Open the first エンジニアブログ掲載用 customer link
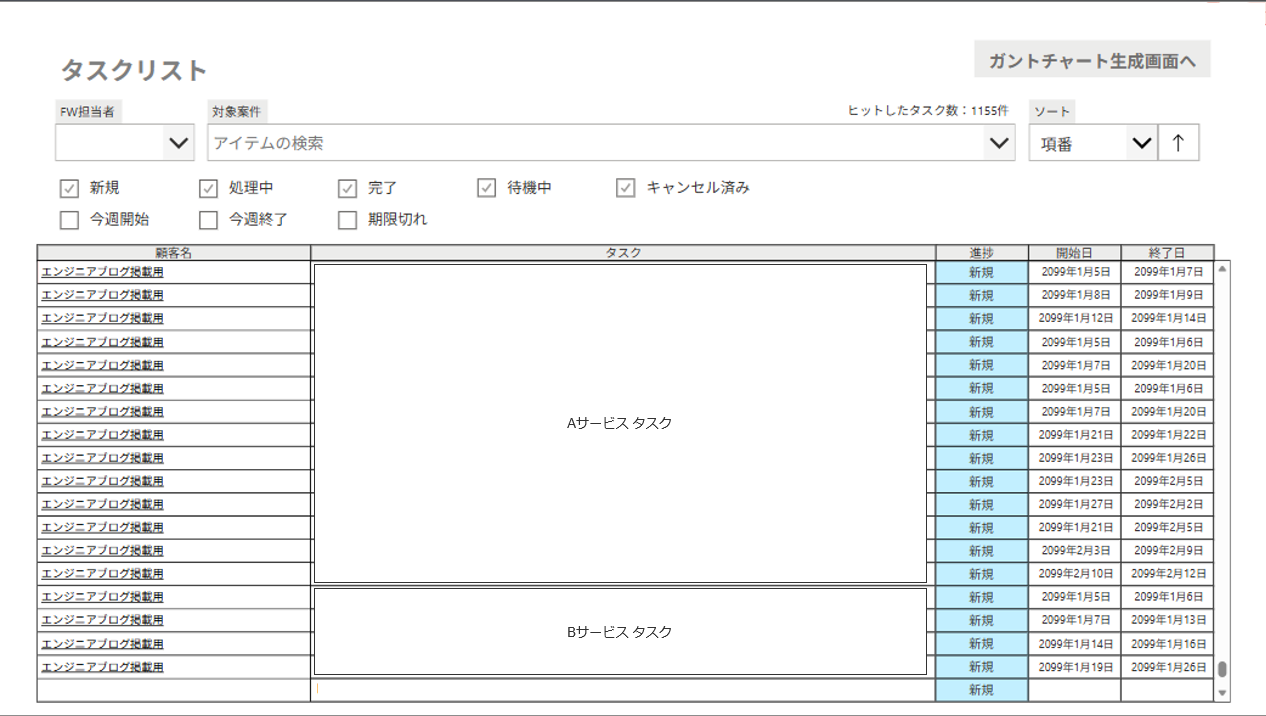 (x=102, y=271)
